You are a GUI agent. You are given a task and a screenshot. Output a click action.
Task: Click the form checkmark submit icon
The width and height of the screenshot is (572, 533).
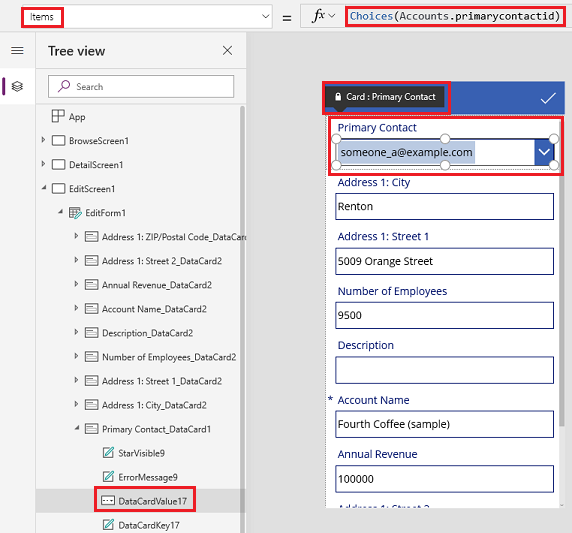click(548, 98)
